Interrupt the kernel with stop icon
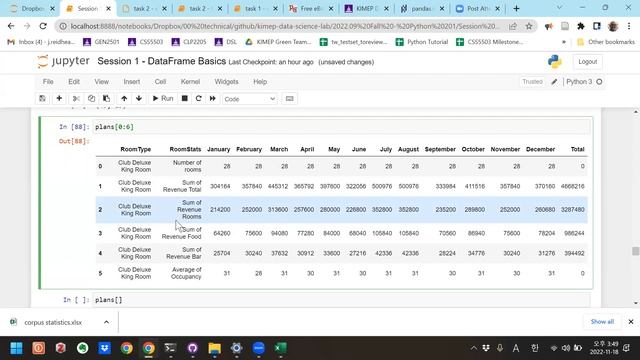 point(184,98)
